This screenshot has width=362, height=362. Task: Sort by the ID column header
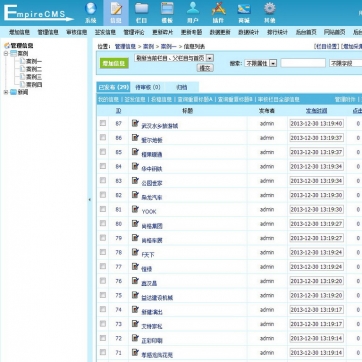118,111
